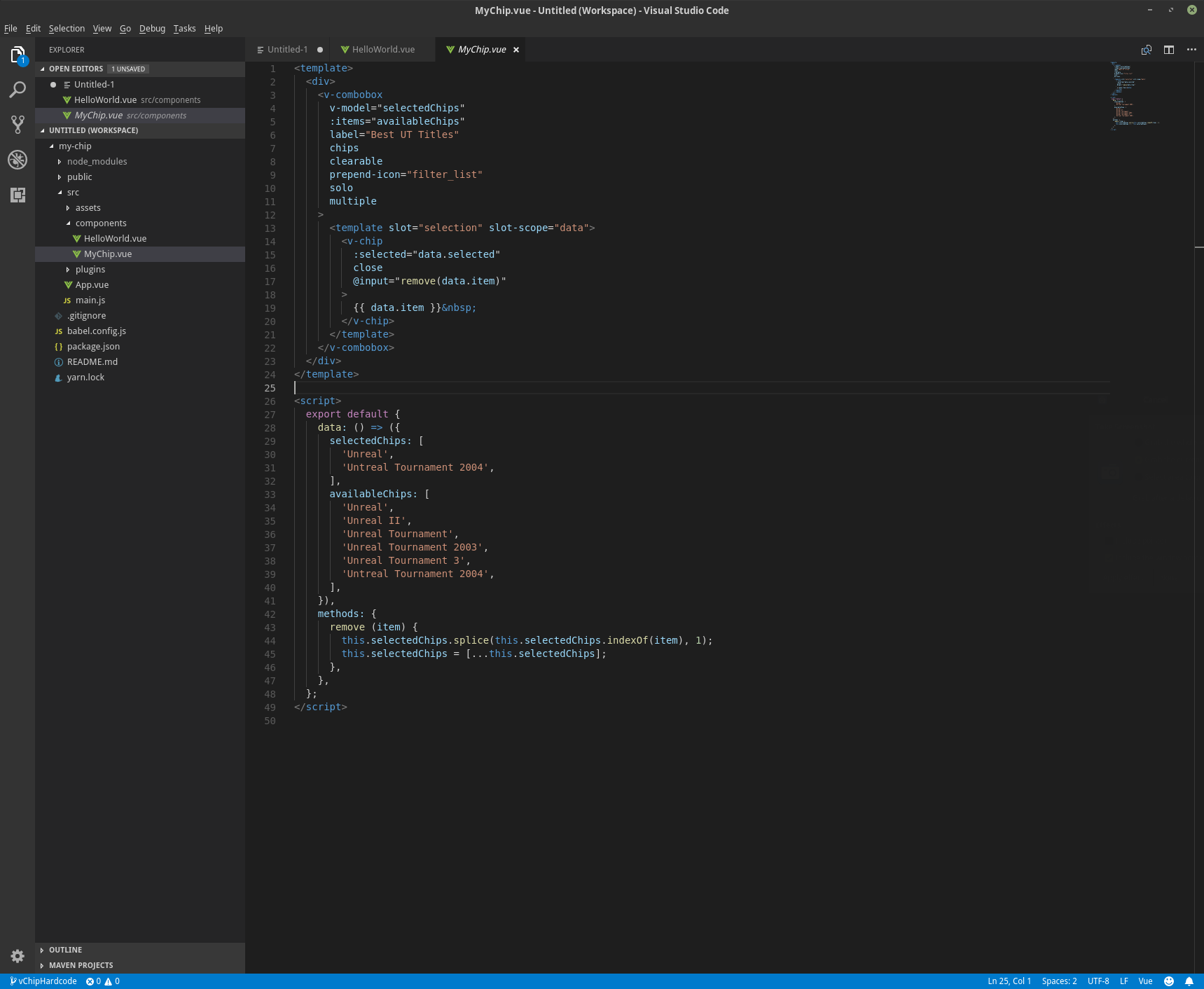Screen dimensions: 1204x989
Task: Open package.json in the explorer
Action: (93, 347)
